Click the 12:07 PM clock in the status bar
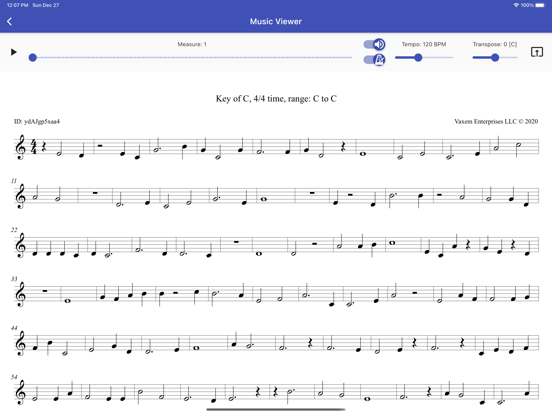Screen dimensions: 552x414 click(x=18, y=5)
